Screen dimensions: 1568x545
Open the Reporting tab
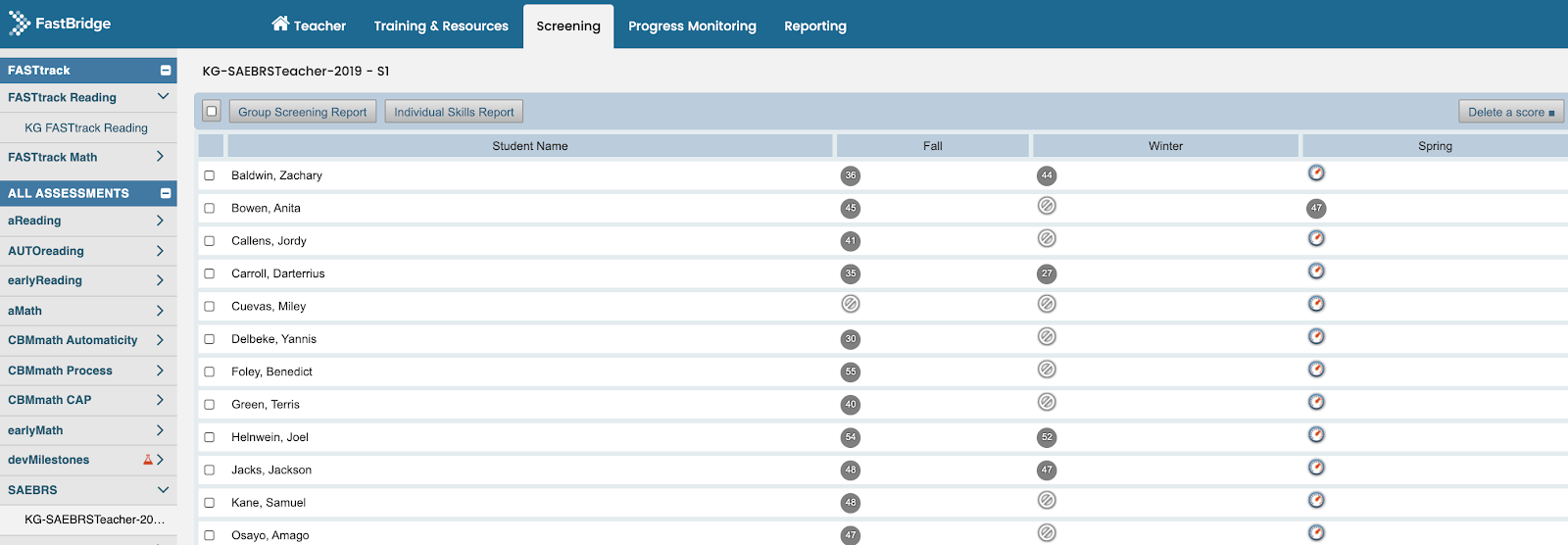(x=815, y=25)
